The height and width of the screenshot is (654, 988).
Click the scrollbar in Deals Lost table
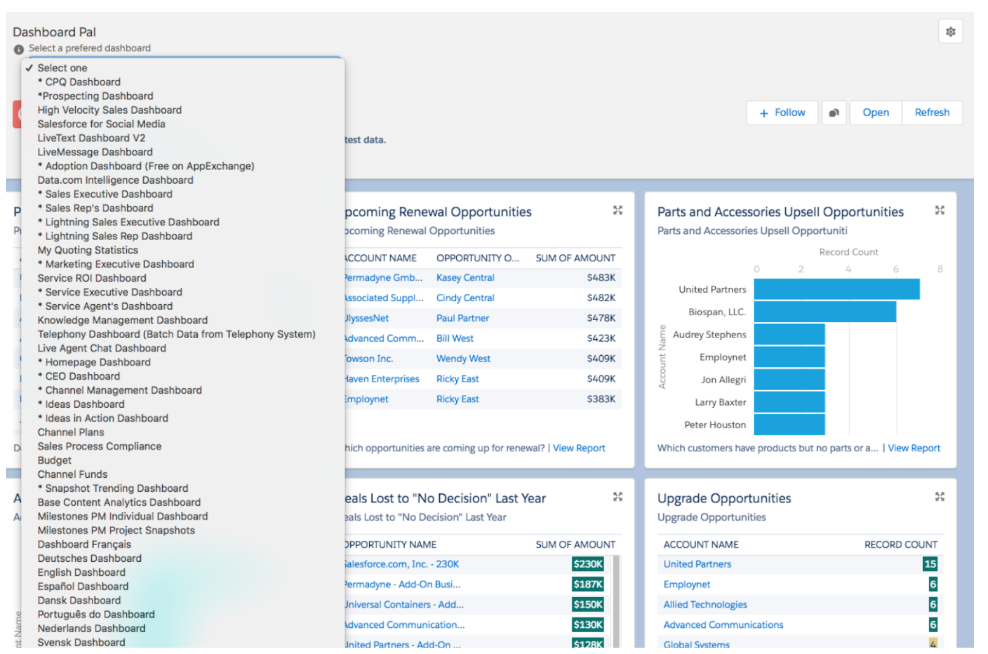pos(616,601)
